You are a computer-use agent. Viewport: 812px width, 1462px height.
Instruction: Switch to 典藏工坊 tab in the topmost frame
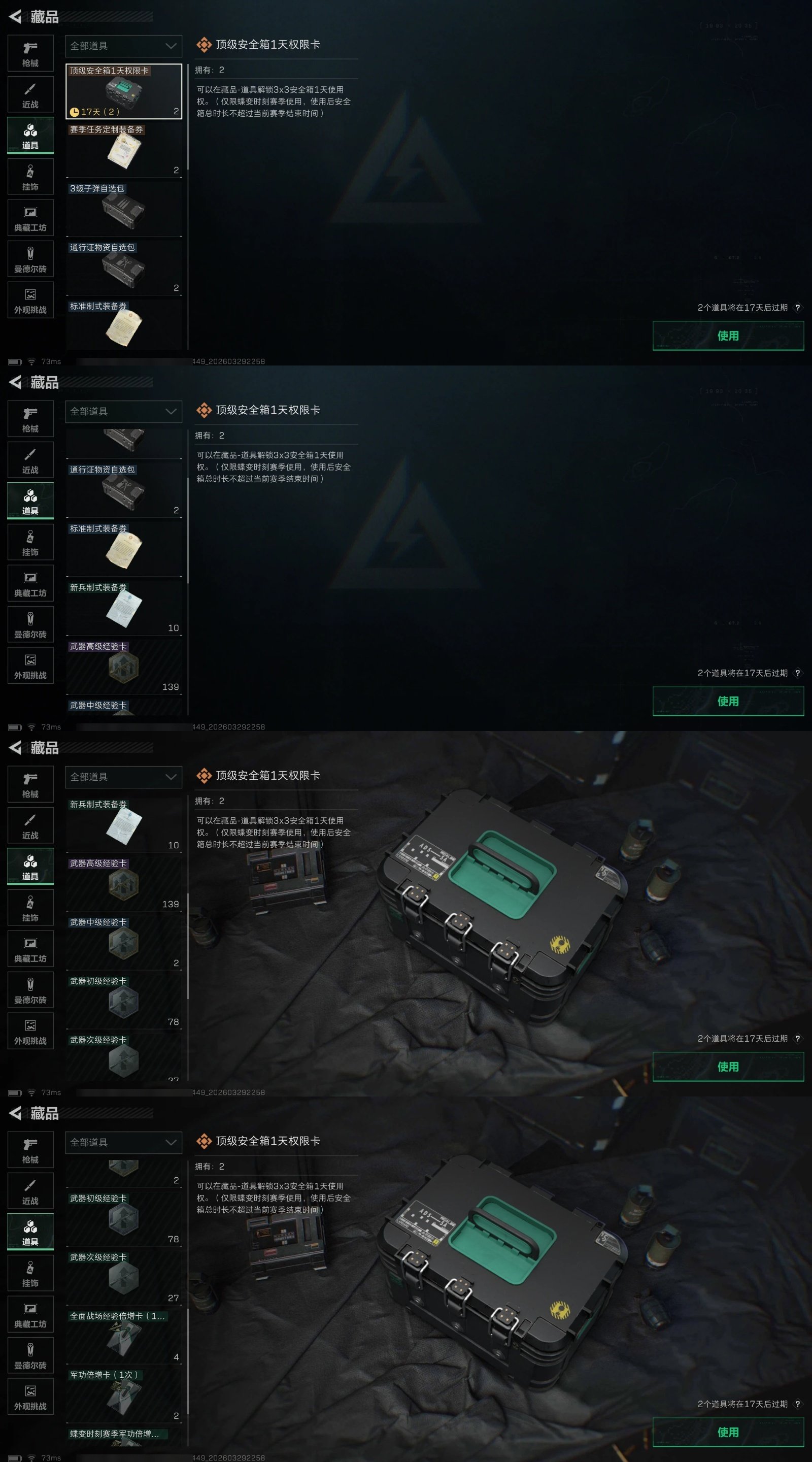30,218
